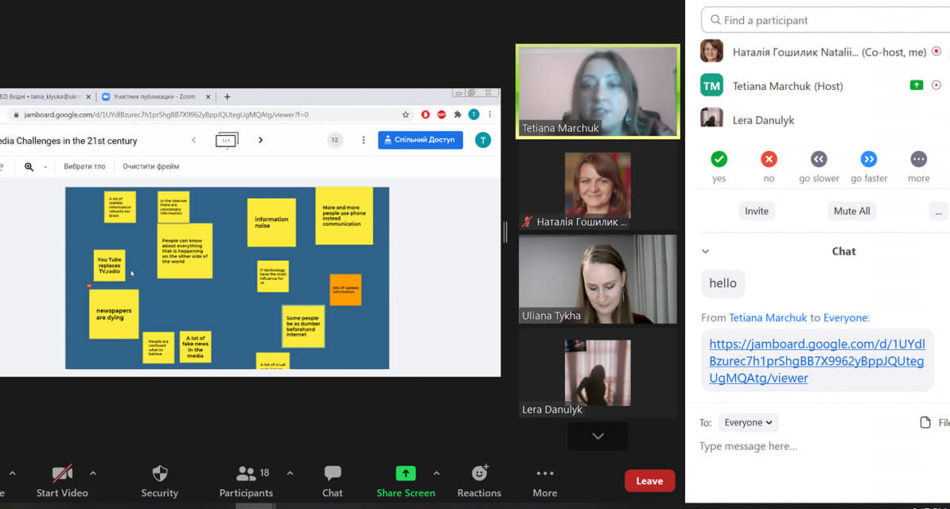Screen dimensions: 950x509
Task: Click the go slower icon
Action: [818, 159]
